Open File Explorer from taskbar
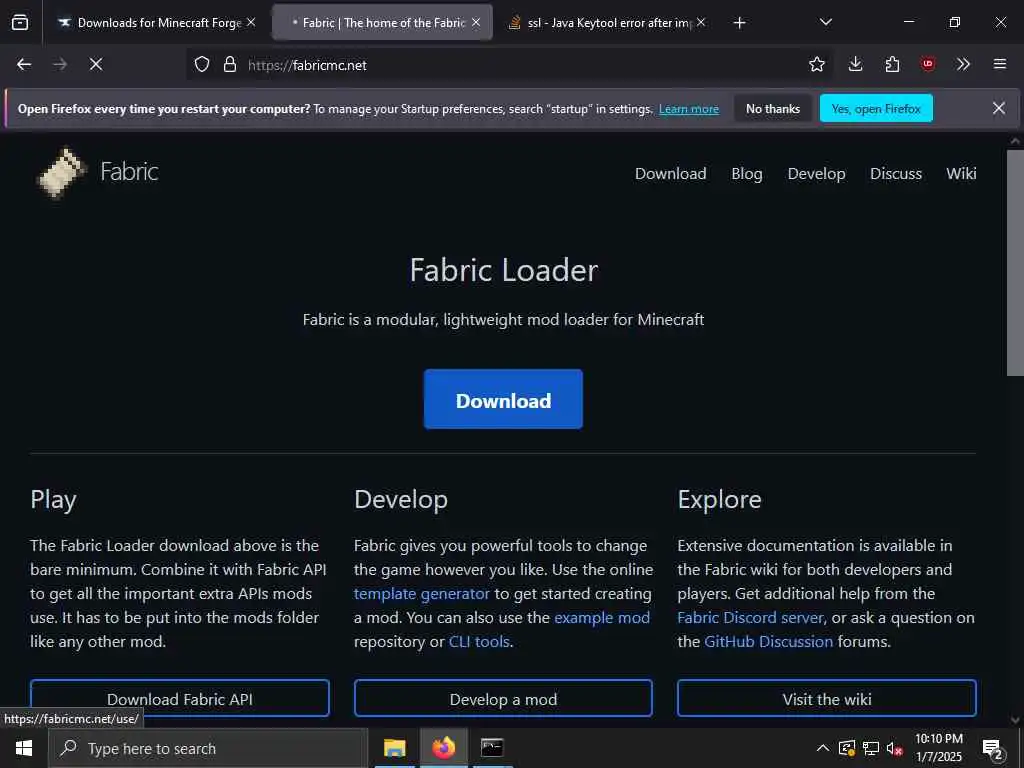1024x768 pixels. [x=394, y=748]
